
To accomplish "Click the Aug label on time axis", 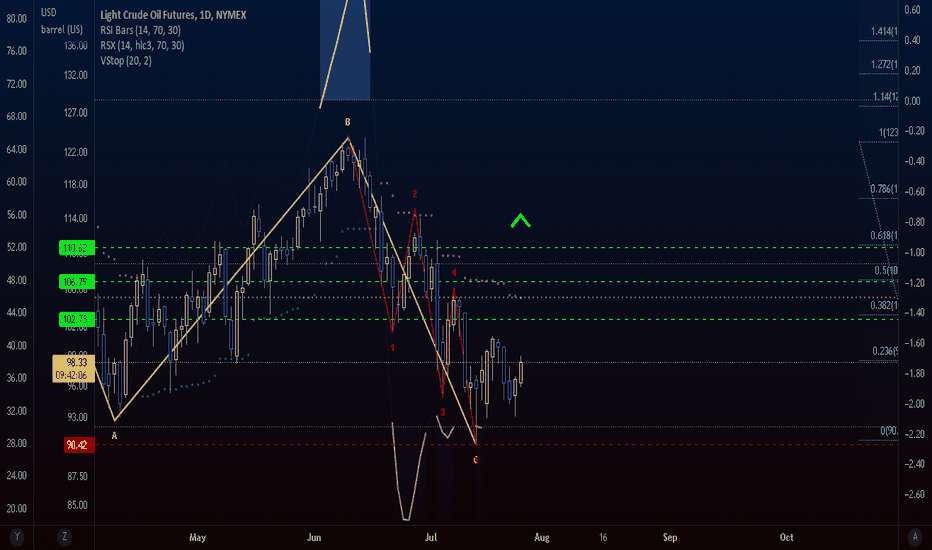I will (x=541, y=538).
